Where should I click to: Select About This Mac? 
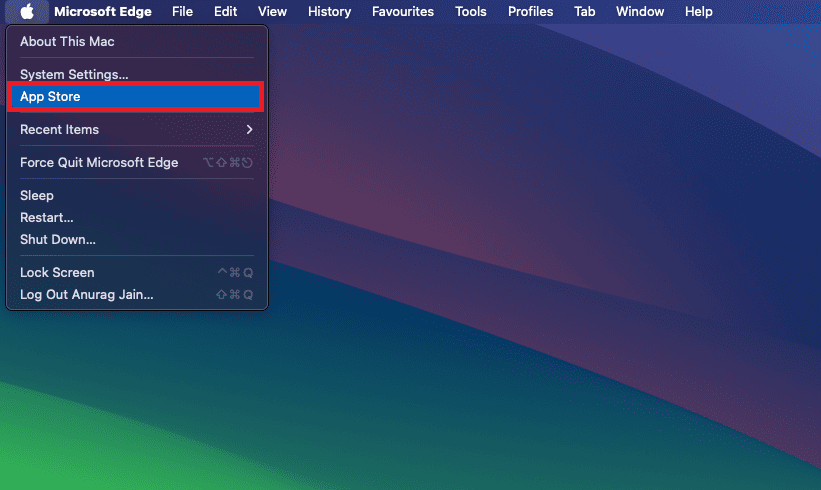[x=137, y=41]
